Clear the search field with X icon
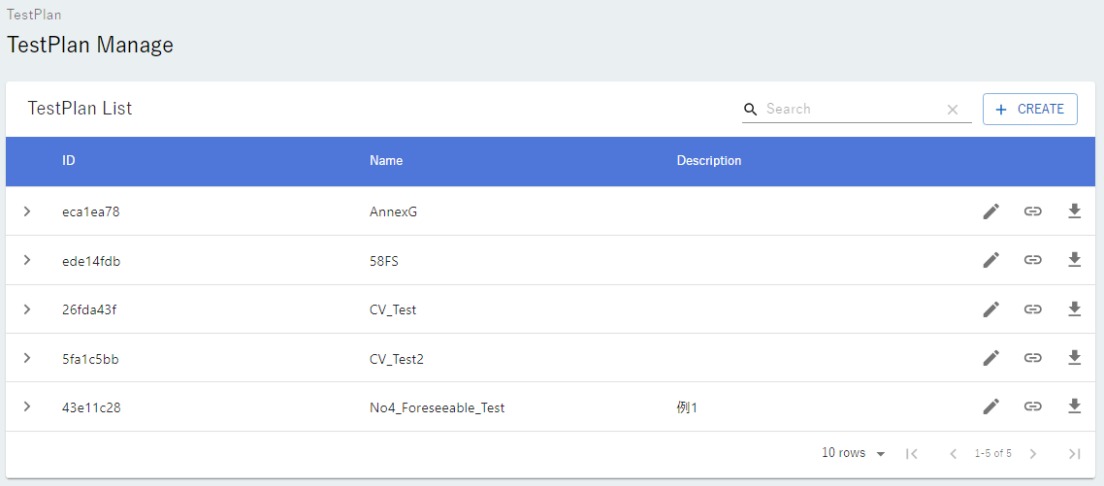This screenshot has height=486, width=1104. [x=952, y=110]
